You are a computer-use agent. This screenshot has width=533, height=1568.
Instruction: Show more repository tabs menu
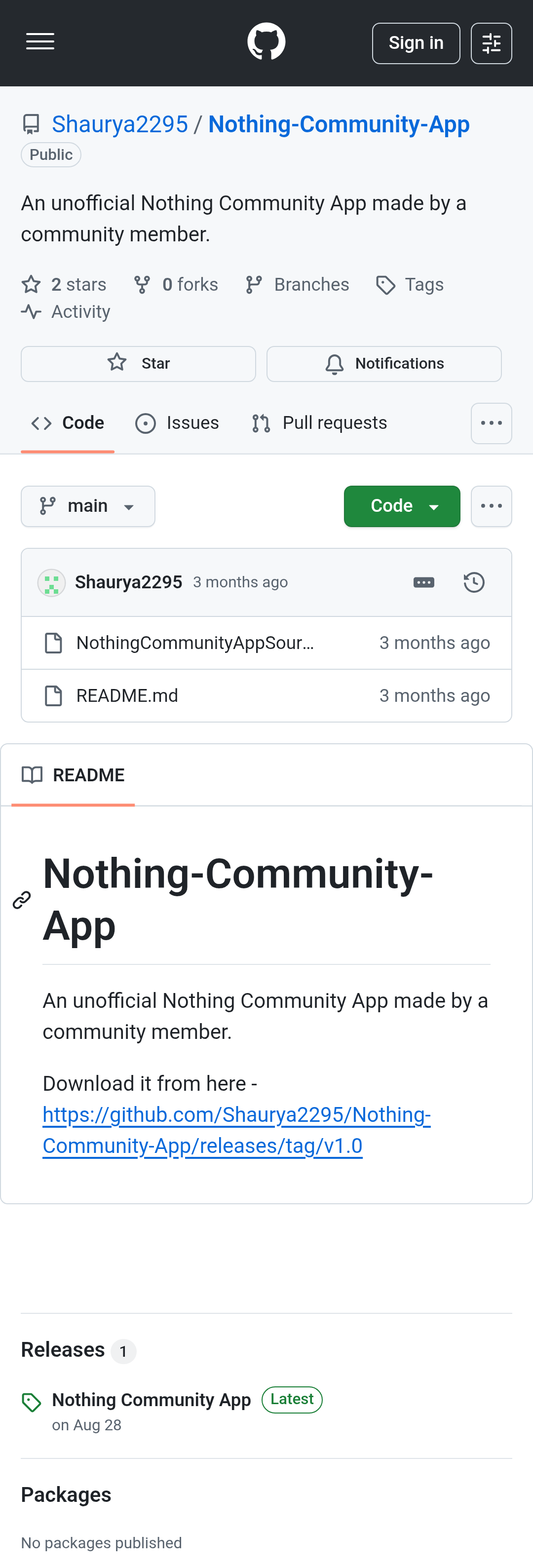coord(491,423)
